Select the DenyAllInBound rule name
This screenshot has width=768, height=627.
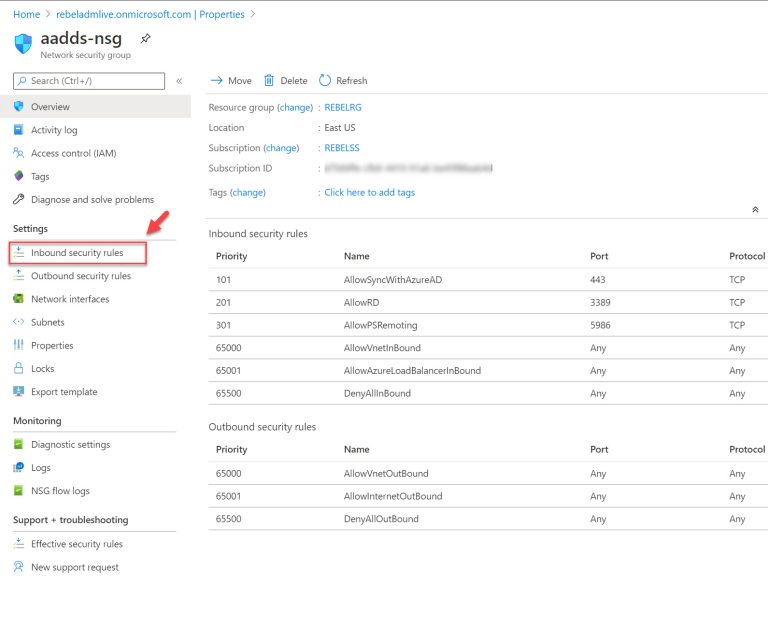377,393
